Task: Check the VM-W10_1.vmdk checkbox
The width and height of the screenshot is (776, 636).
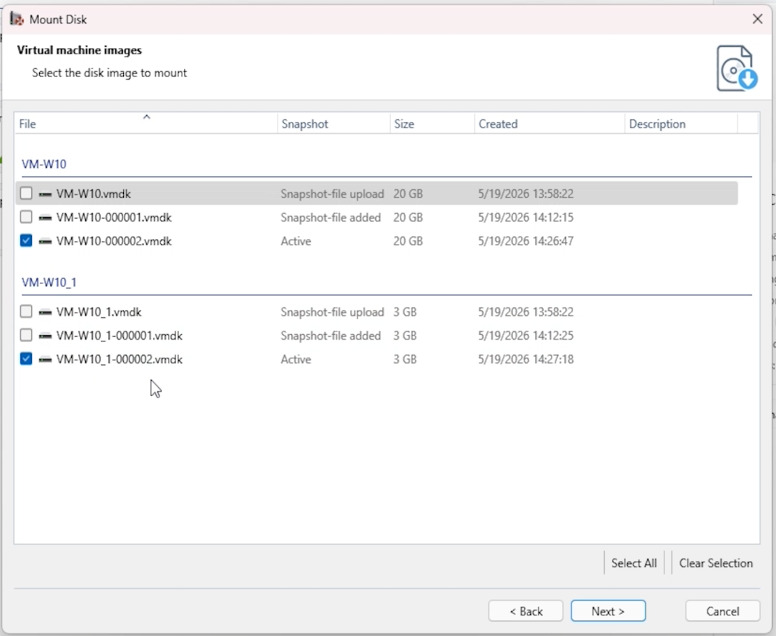Action: coord(26,311)
